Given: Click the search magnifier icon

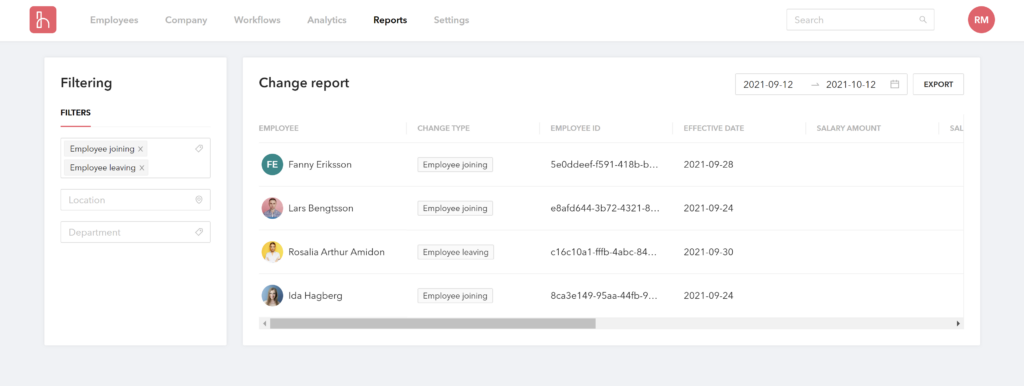Looking at the screenshot, I should 923,20.
